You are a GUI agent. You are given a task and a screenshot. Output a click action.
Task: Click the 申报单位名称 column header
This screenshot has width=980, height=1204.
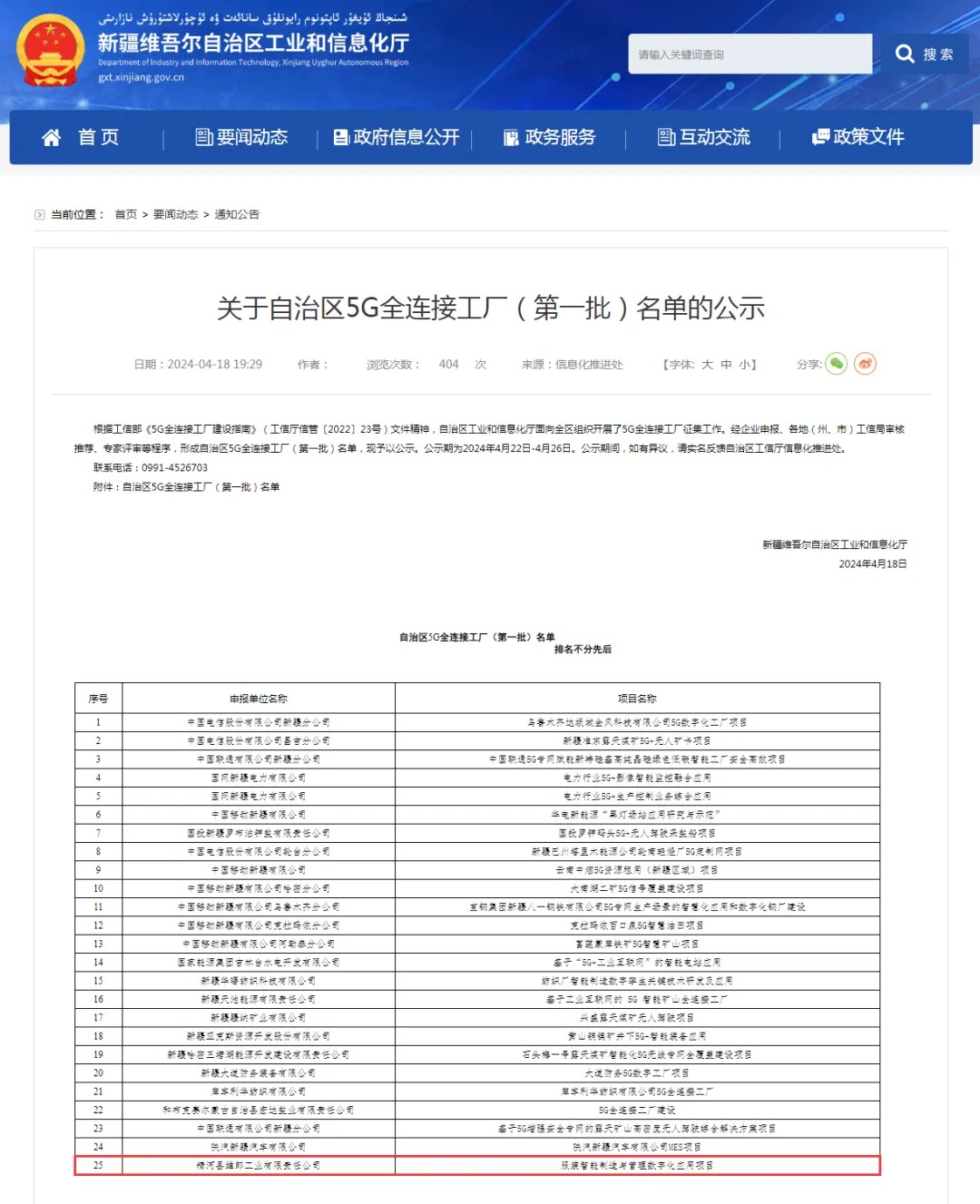tap(259, 699)
